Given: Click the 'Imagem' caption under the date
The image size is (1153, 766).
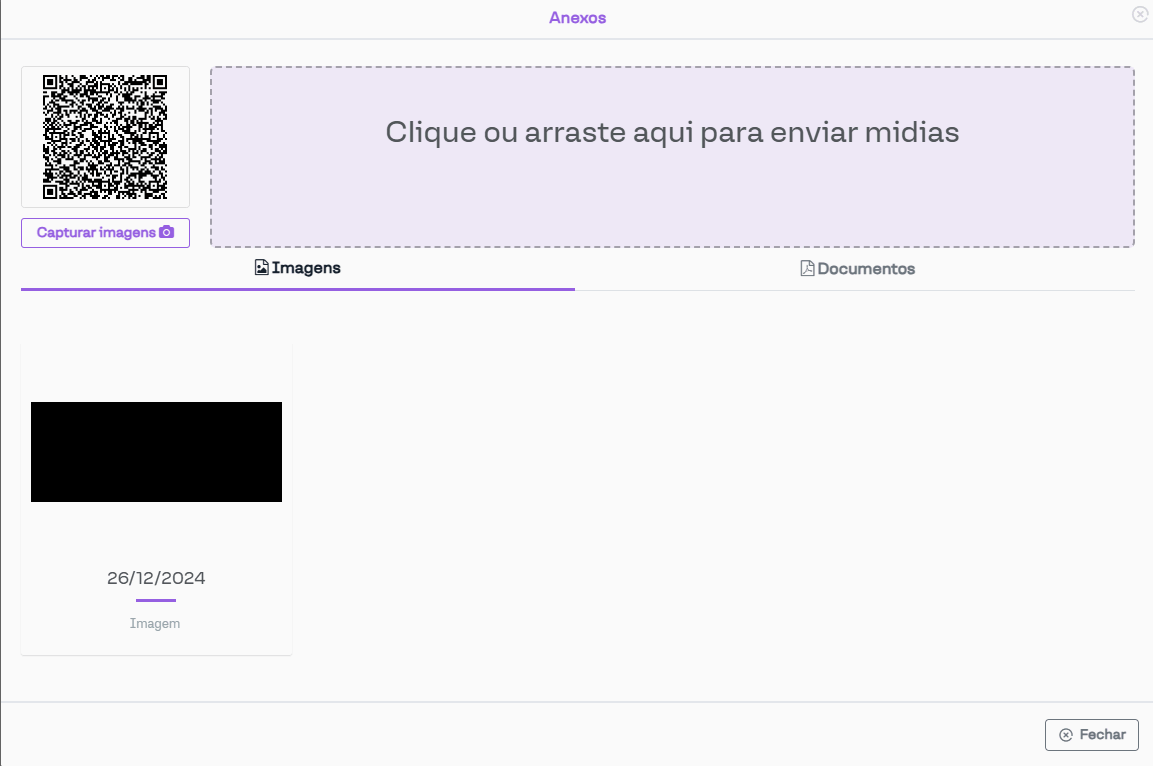Looking at the screenshot, I should tap(155, 623).
